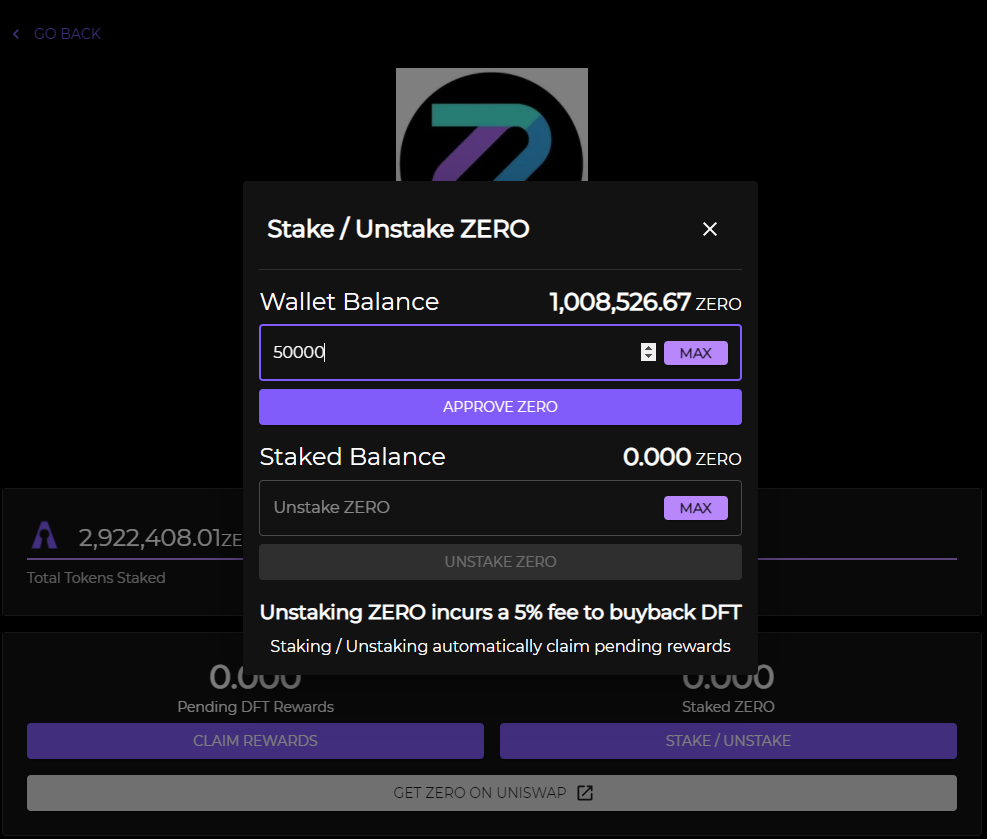Image resolution: width=987 pixels, height=839 pixels.
Task: Click the external link icon beside Uniswap
Action: coord(586,793)
